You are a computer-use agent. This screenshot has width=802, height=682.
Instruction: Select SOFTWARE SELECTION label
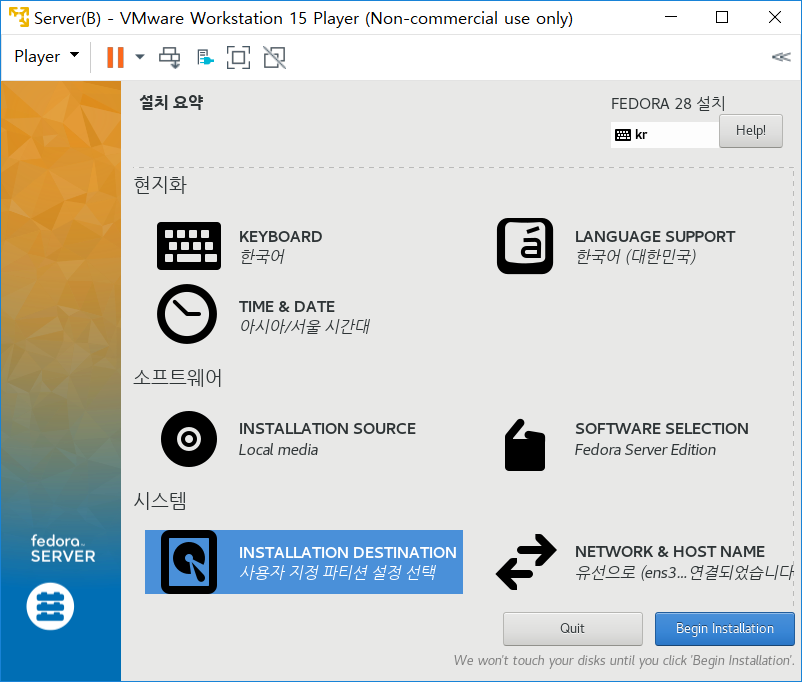pos(662,428)
